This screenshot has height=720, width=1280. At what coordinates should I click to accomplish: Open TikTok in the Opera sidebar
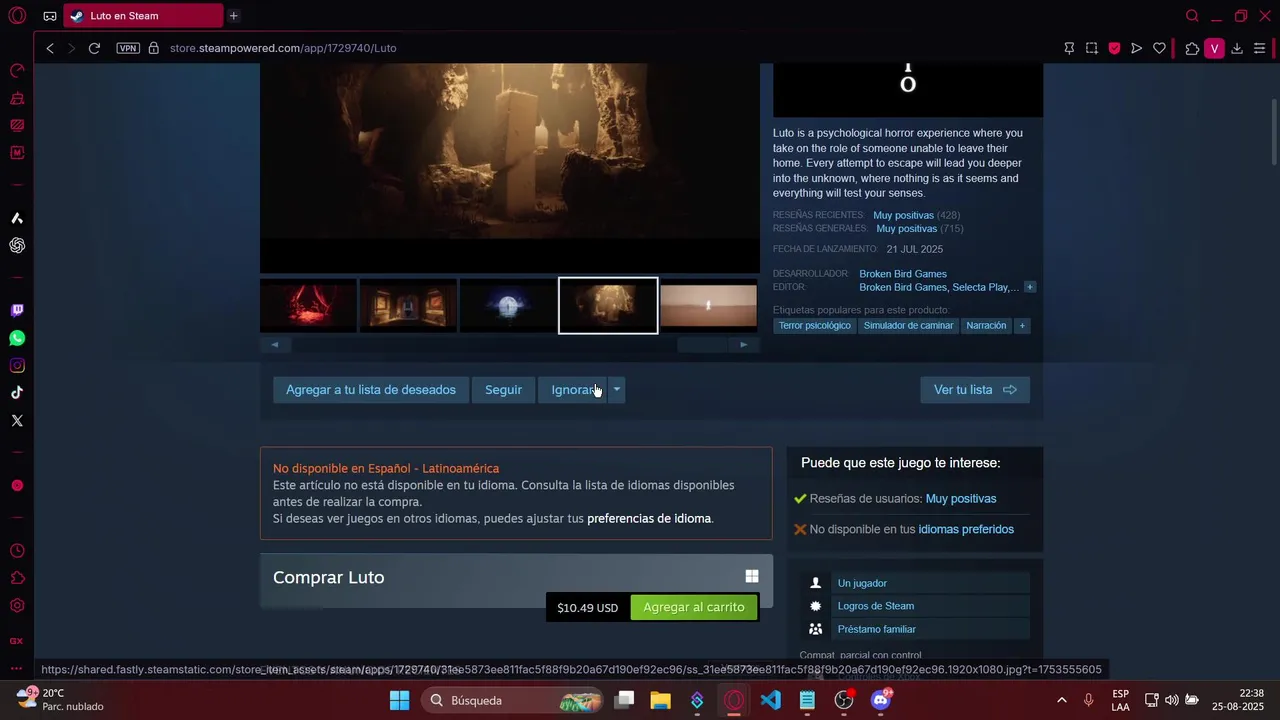(x=17, y=393)
